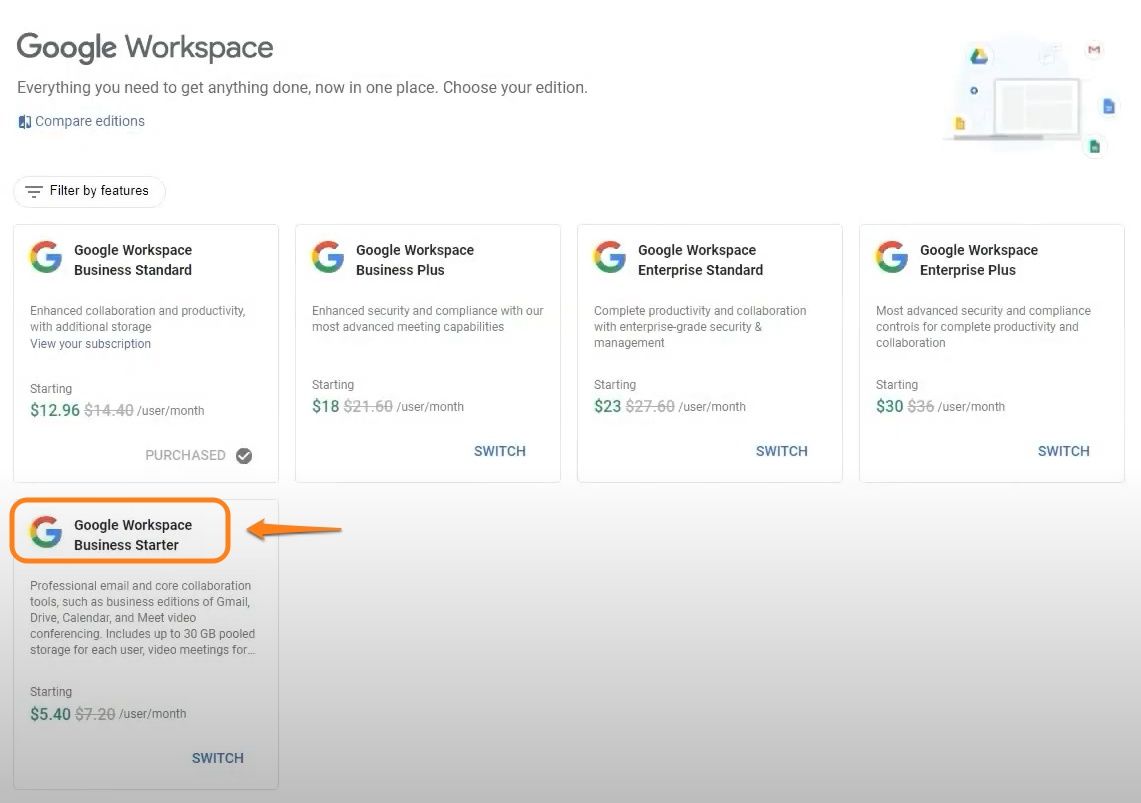Open the Compare editions link

(90, 122)
